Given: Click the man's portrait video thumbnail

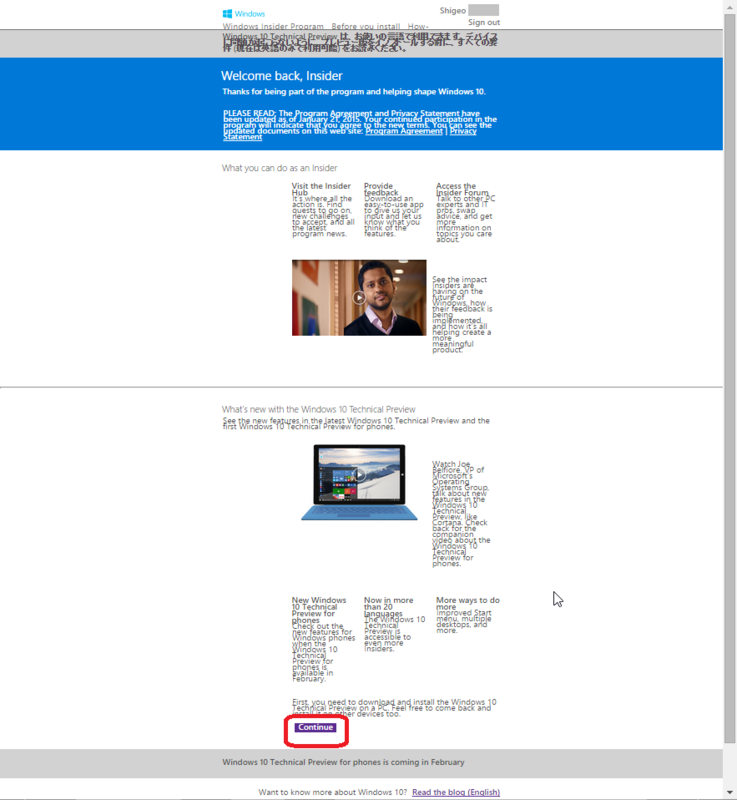Looking at the screenshot, I should (359, 297).
